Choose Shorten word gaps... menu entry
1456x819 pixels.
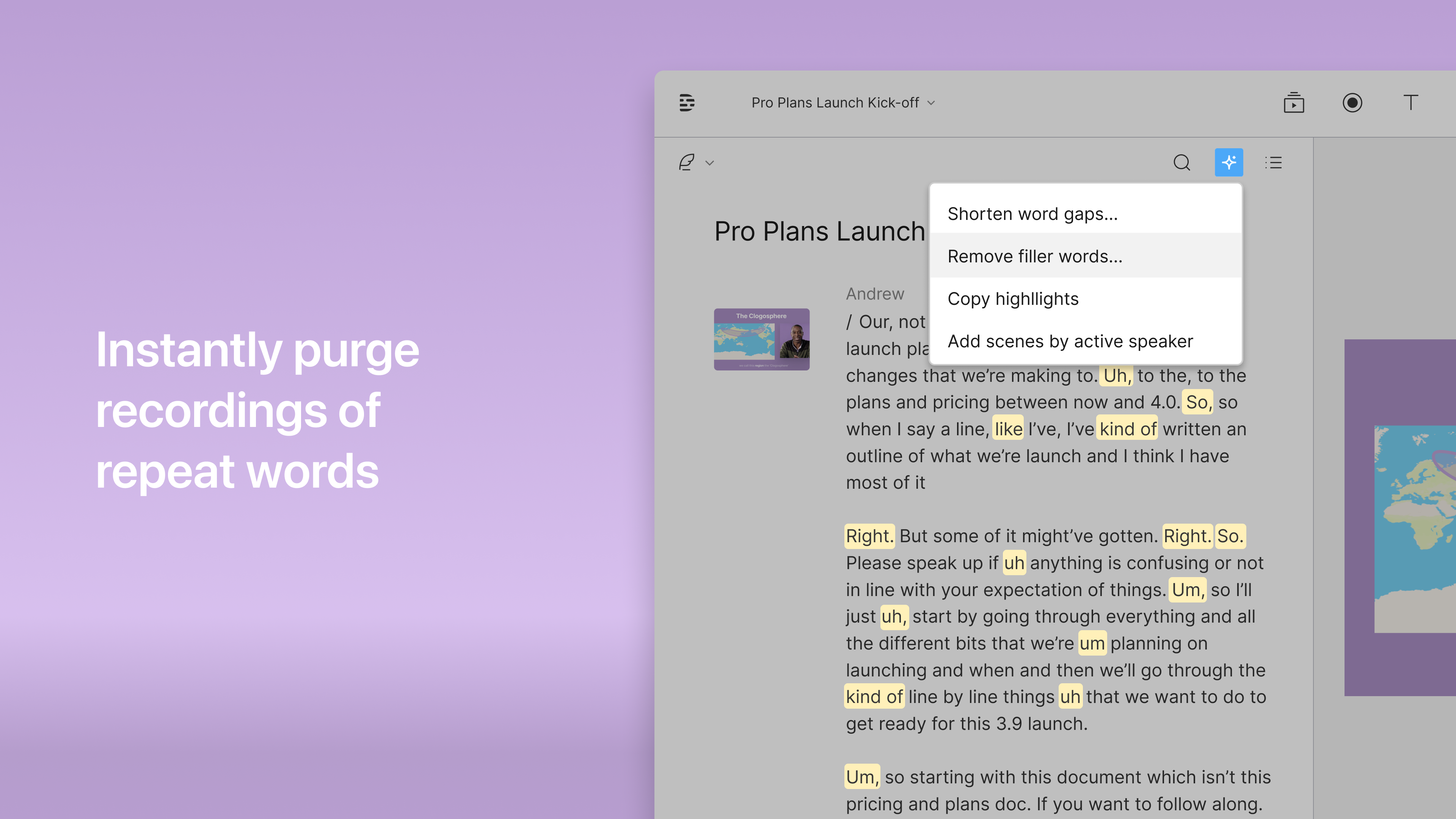click(x=1085, y=213)
